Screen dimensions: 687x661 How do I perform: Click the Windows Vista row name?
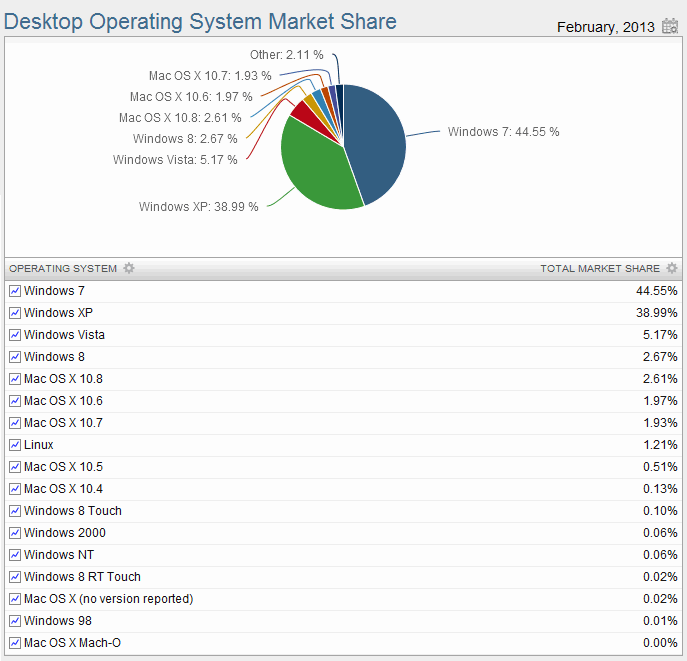[x=64, y=335]
